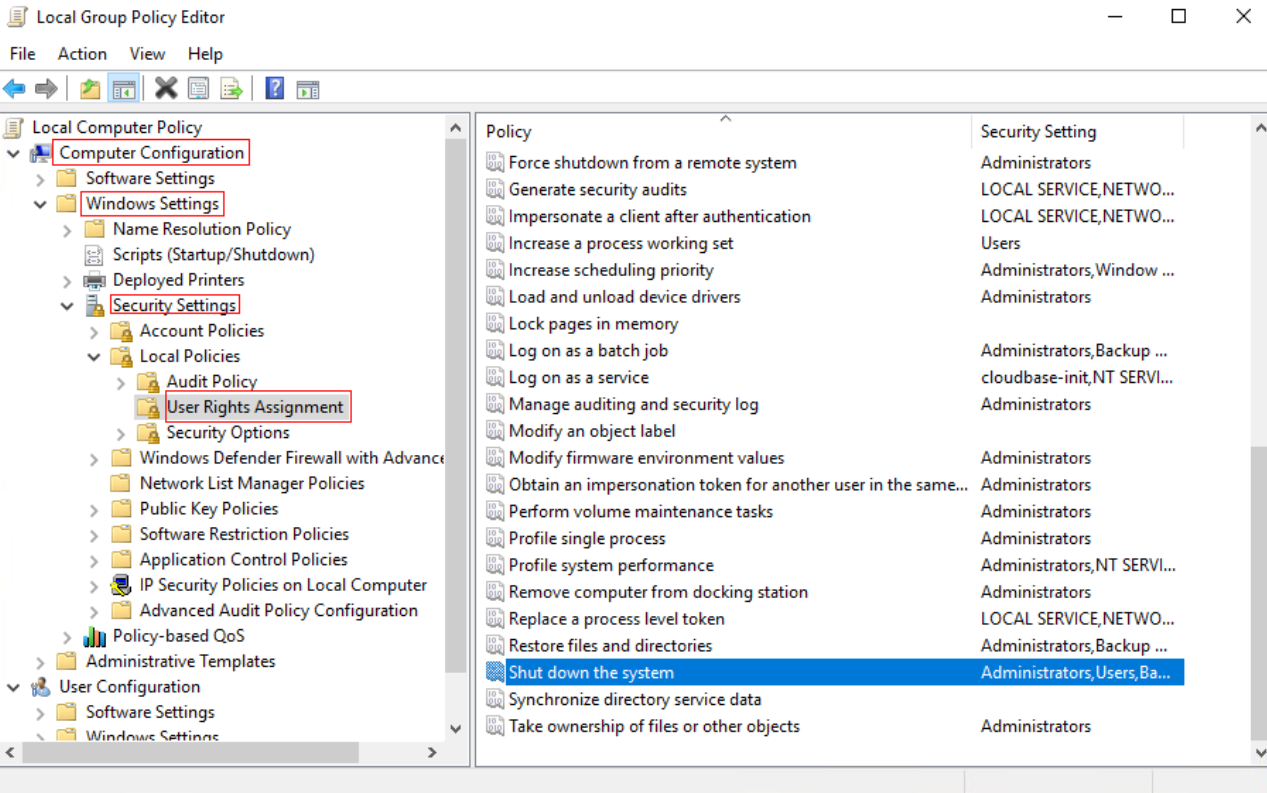Open the Action menu

coord(82,54)
